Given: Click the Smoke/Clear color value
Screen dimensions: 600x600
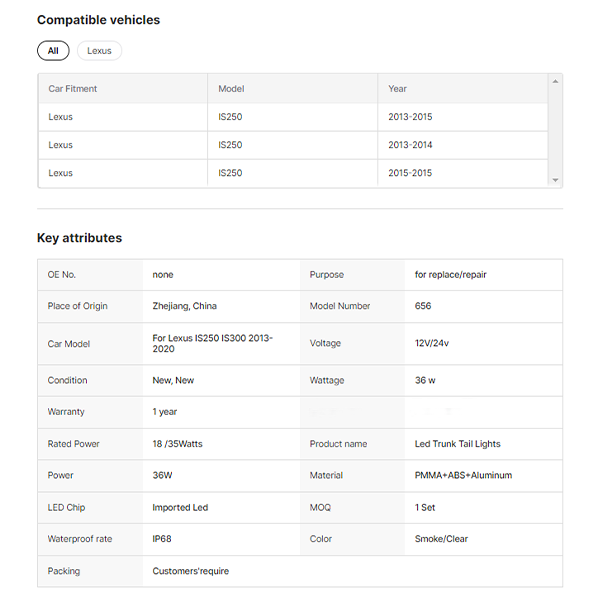Looking at the screenshot, I should point(441,539).
